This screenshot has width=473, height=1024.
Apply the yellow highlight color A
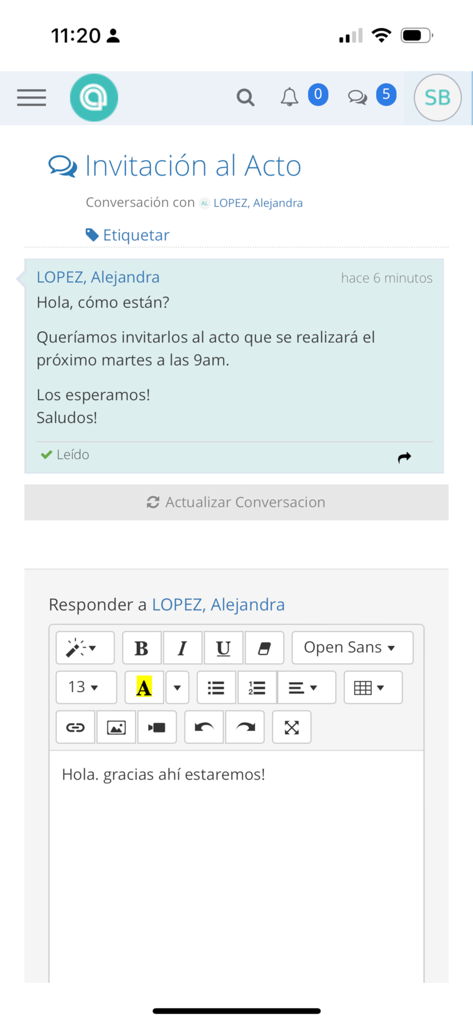144,687
